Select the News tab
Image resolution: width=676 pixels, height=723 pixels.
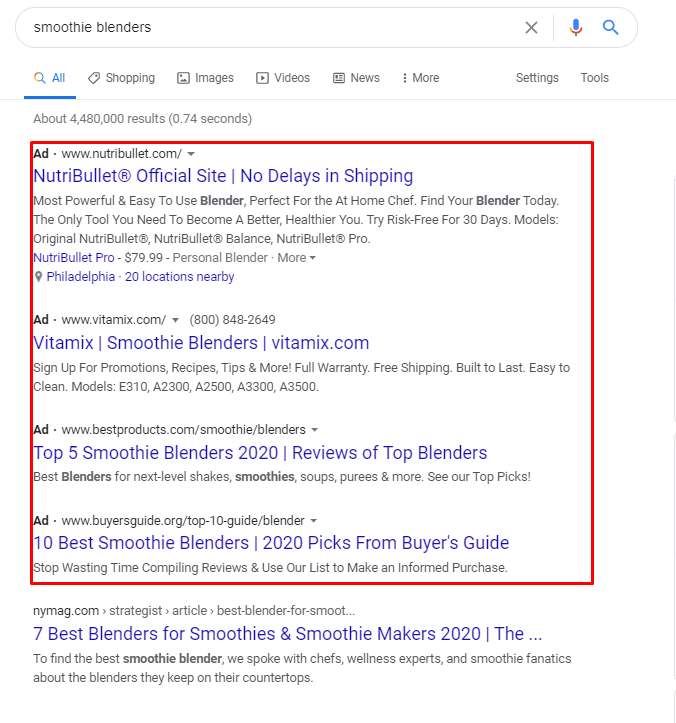tap(356, 78)
